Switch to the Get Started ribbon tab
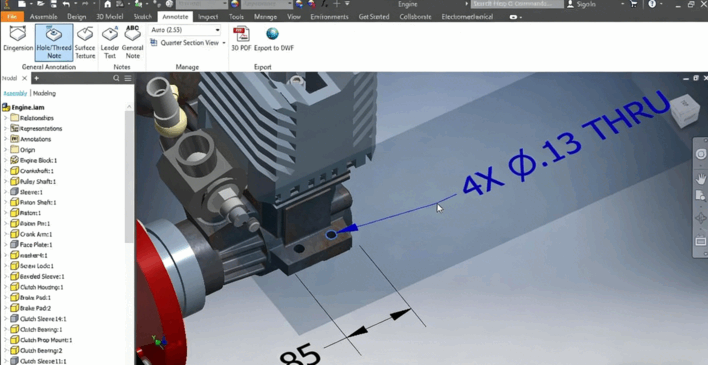 (374, 17)
